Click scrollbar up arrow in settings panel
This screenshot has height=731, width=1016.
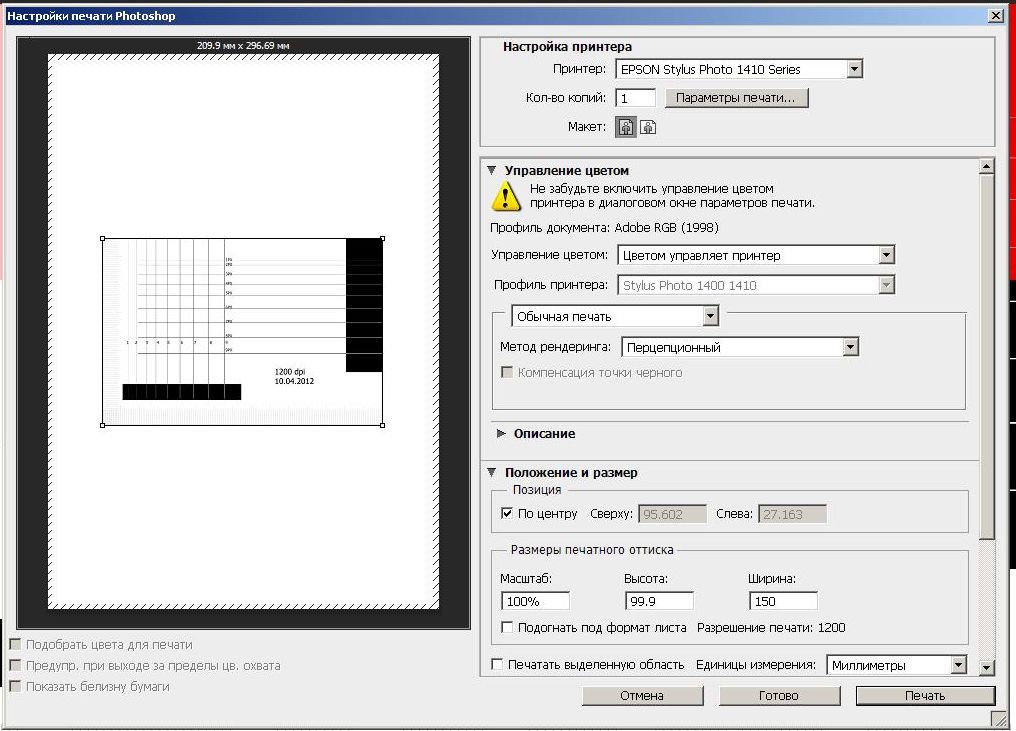(x=986, y=167)
